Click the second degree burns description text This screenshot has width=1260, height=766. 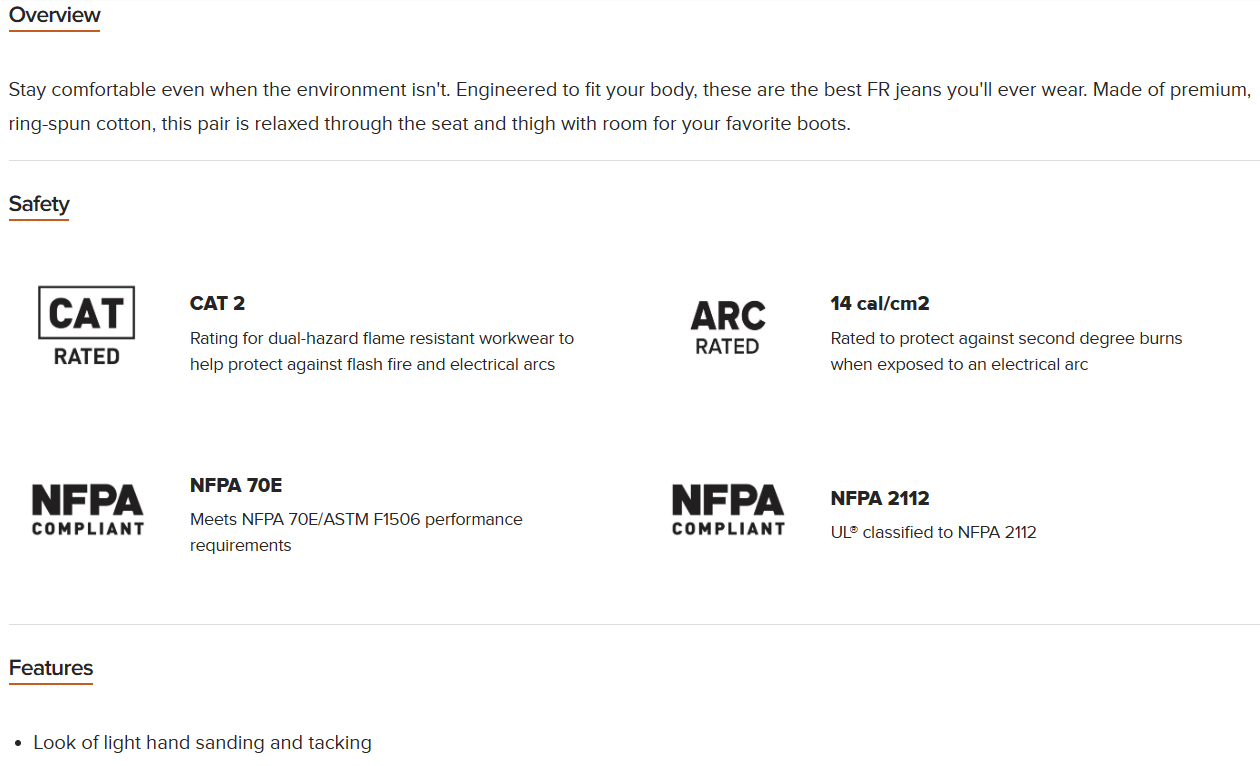pos(1006,351)
